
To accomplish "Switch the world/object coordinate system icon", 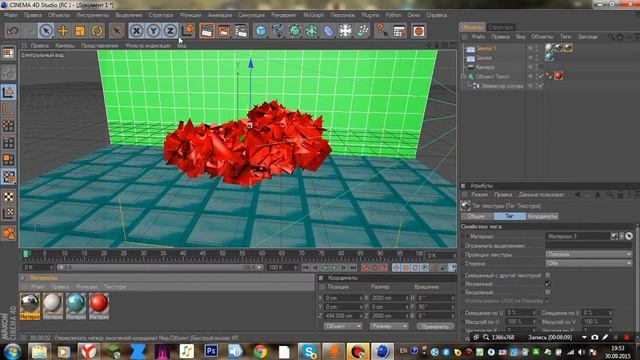I will [187, 31].
